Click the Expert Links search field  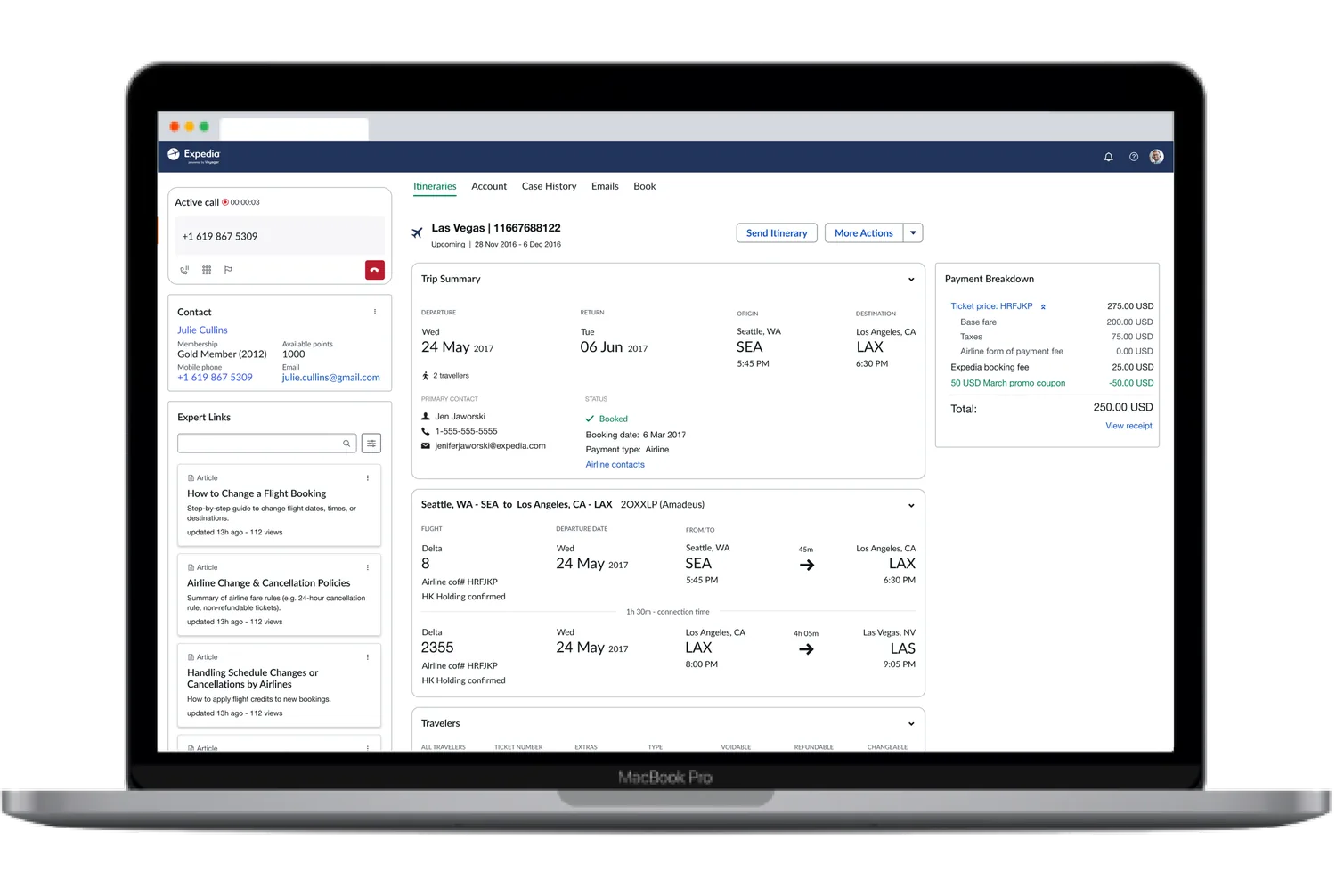[267, 444]
